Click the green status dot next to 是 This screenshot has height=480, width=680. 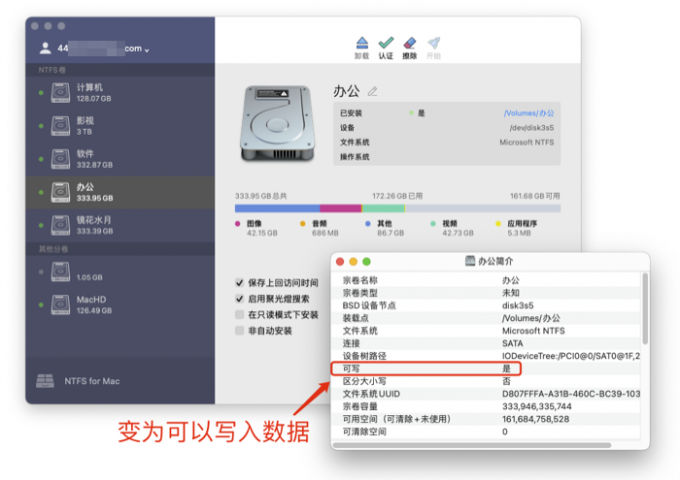tap(411, 113)
